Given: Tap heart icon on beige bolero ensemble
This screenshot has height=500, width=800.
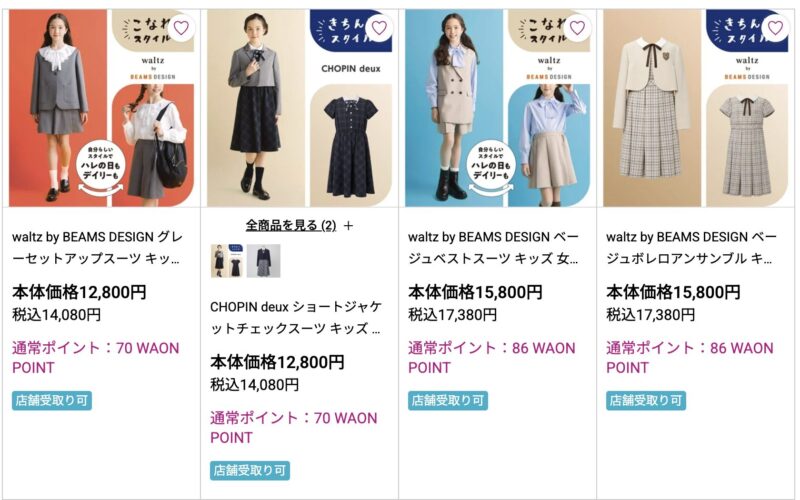Looking at the screenshot, I should pyautogui.click(x=775, y=28).
